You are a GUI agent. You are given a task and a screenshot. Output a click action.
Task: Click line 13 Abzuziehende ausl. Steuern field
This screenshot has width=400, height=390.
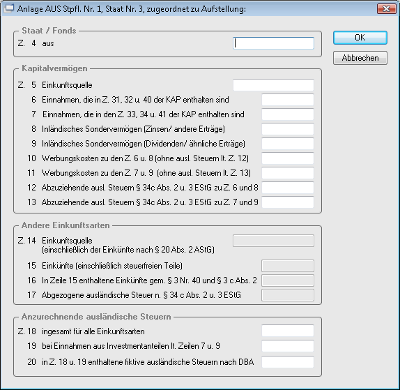(x=288, y=202)
